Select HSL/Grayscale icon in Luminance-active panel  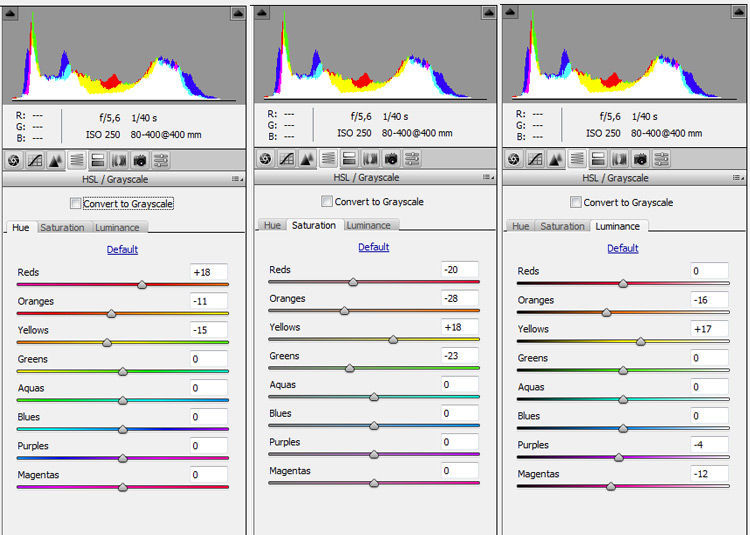coord(577,159)
